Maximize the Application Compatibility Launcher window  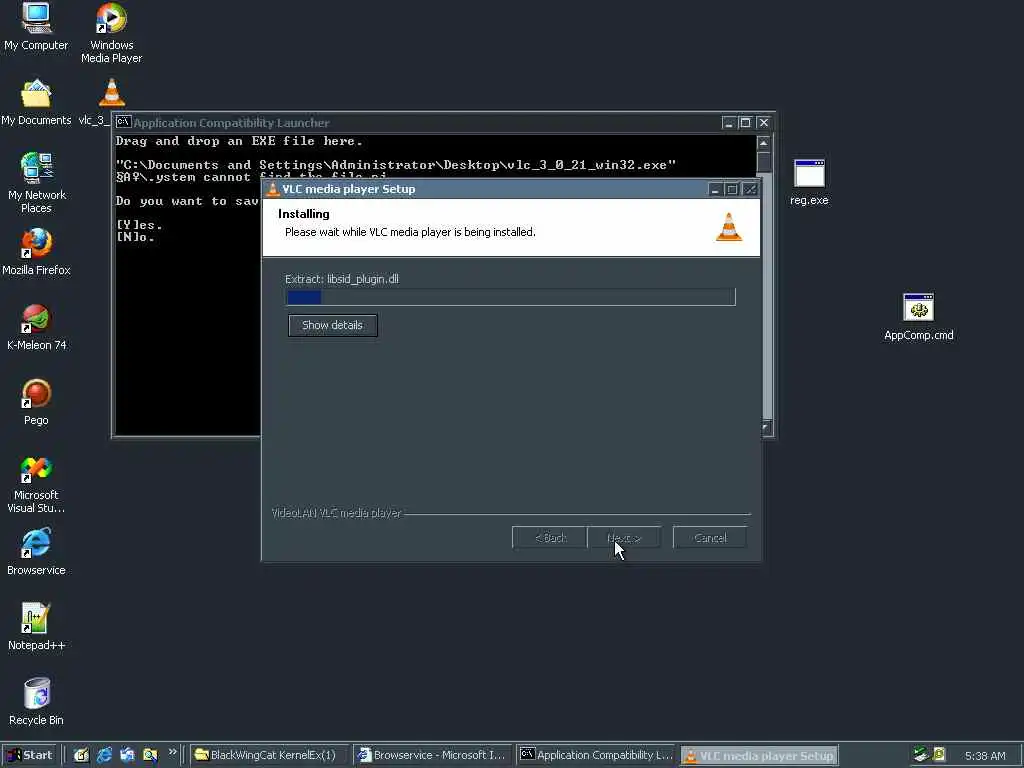click(x=745, y=123)
